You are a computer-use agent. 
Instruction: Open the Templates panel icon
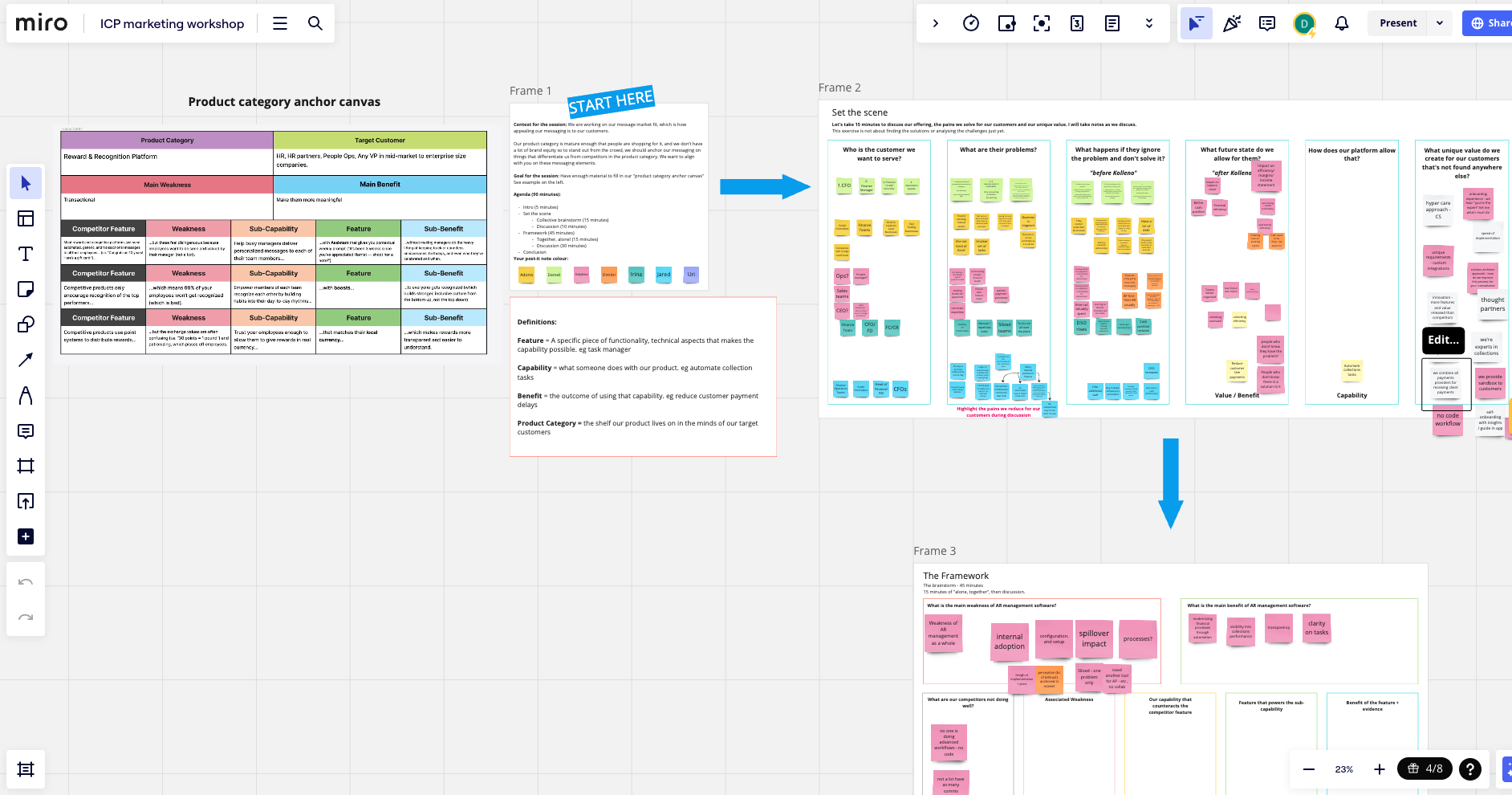click(x=26, y=218)
